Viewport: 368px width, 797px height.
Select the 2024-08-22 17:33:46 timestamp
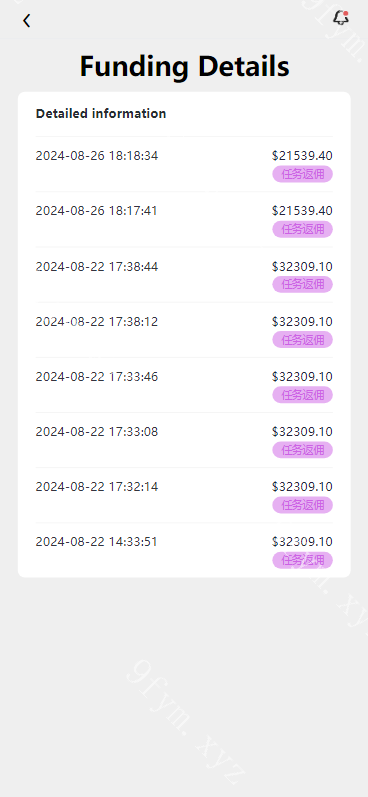97,377
